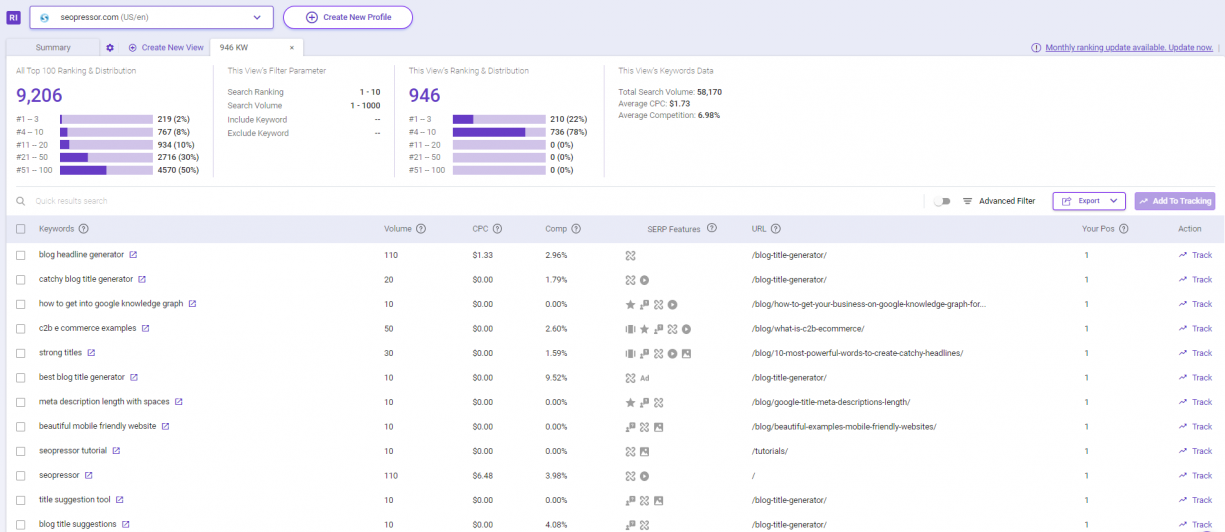Click Create New Profile button
This screenshot has width=1225, height=532.
pos(348,17)
